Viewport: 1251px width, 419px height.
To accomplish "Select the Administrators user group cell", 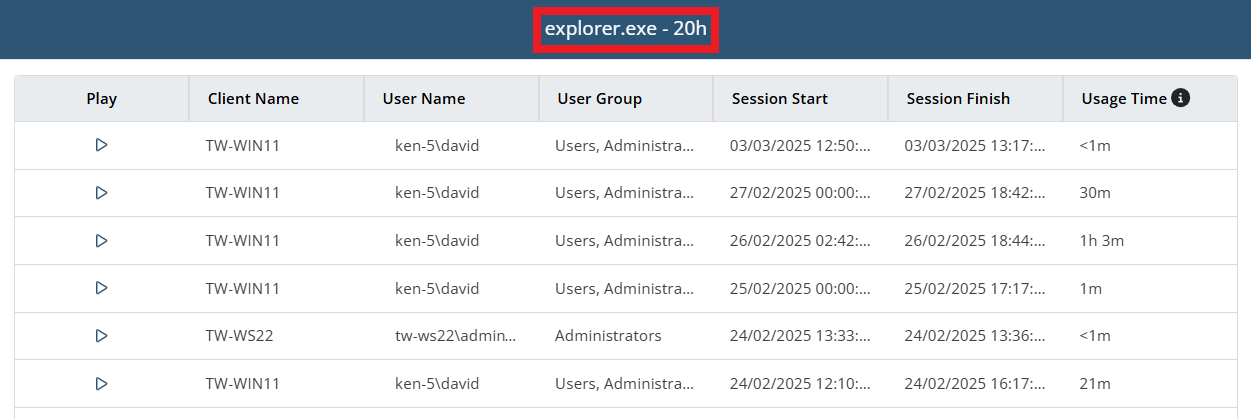I will coord(608,336).
